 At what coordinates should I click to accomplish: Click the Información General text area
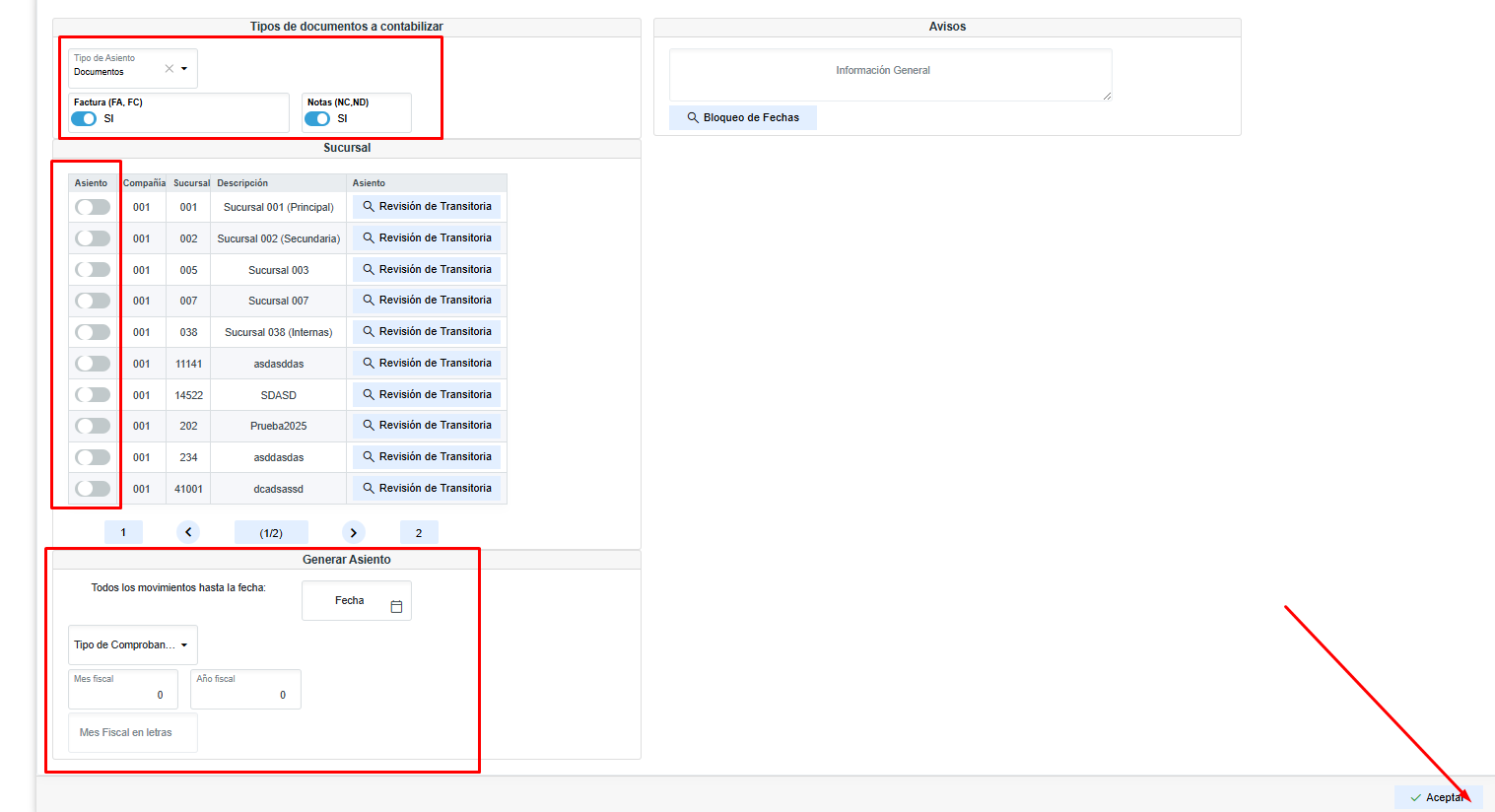pos(890,74)
